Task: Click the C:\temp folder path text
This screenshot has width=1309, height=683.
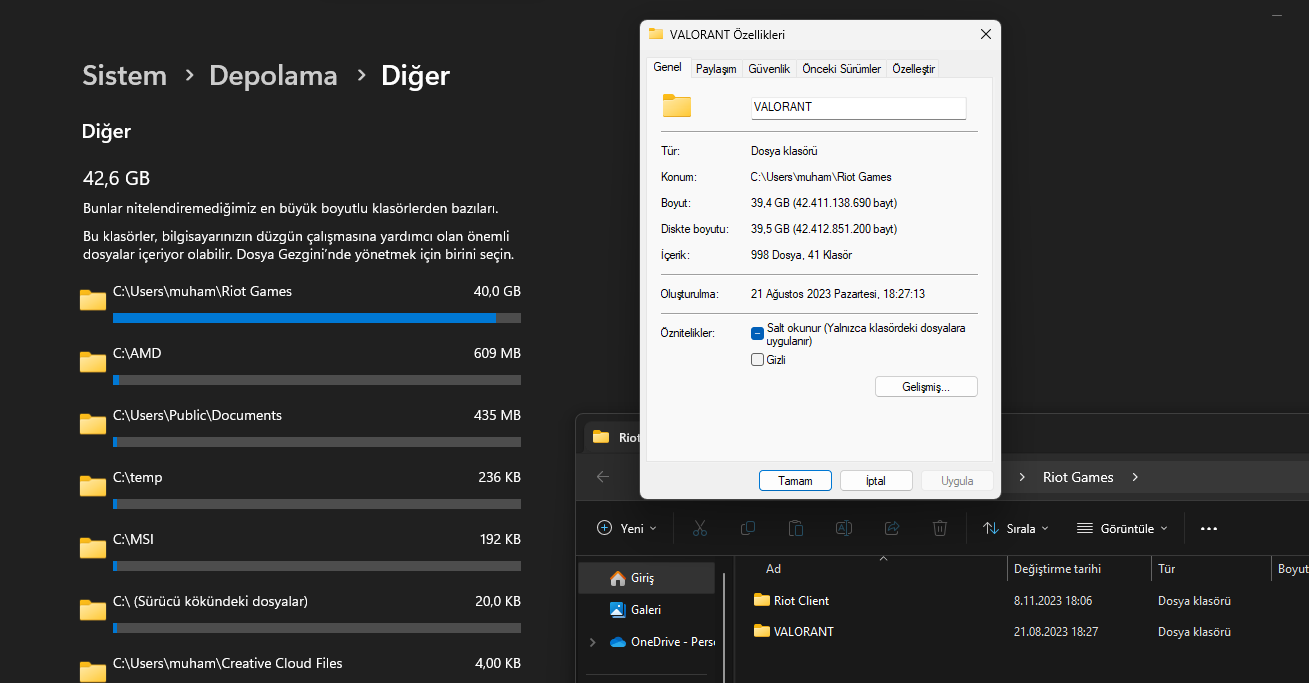Action: click(138, 478)
